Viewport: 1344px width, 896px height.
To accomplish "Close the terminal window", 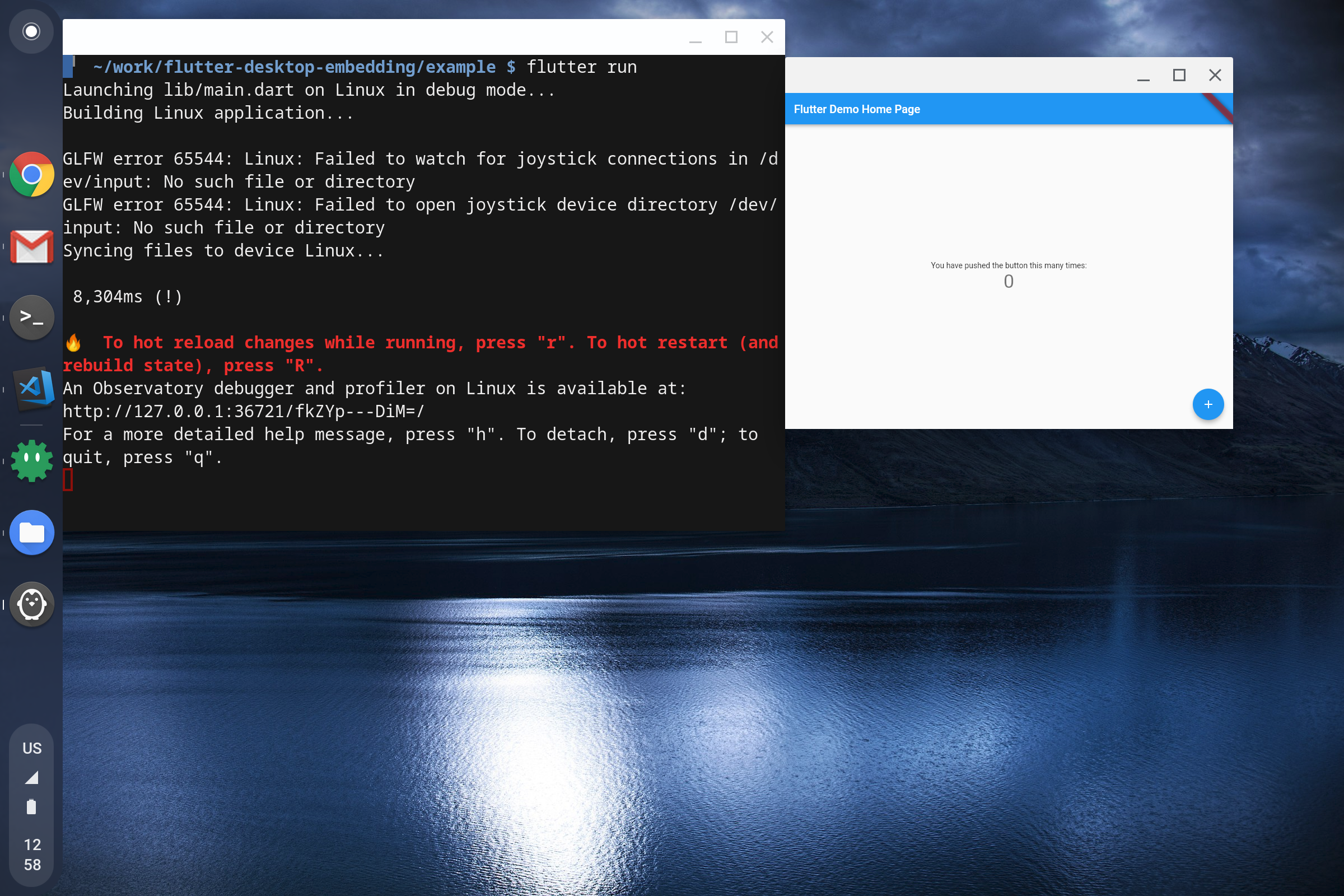I will (767, 38).
